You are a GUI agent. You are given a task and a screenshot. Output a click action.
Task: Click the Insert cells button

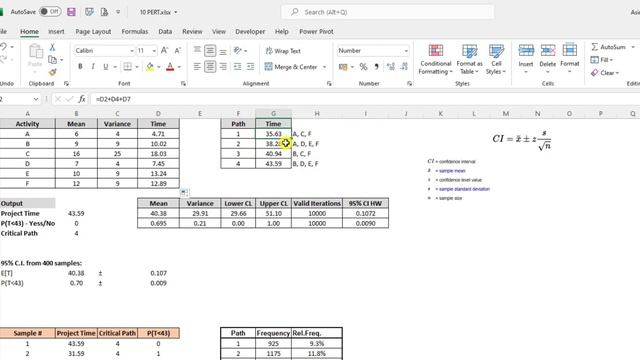click(526, 59)
